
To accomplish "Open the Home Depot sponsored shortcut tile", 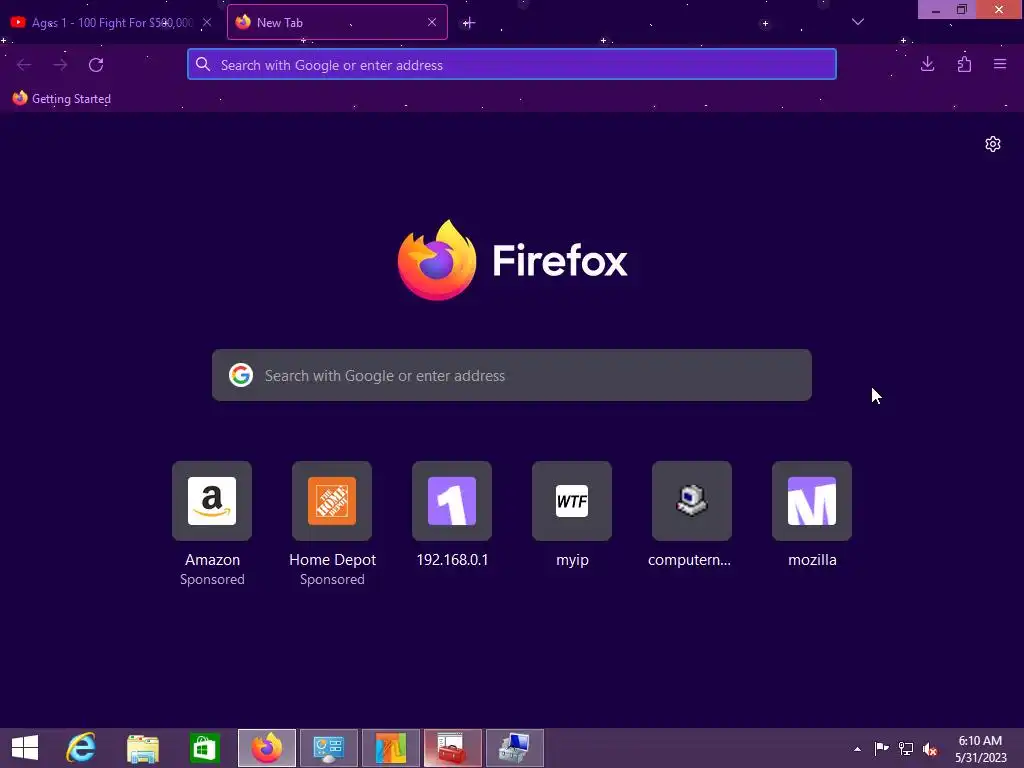I will point(332,501).
